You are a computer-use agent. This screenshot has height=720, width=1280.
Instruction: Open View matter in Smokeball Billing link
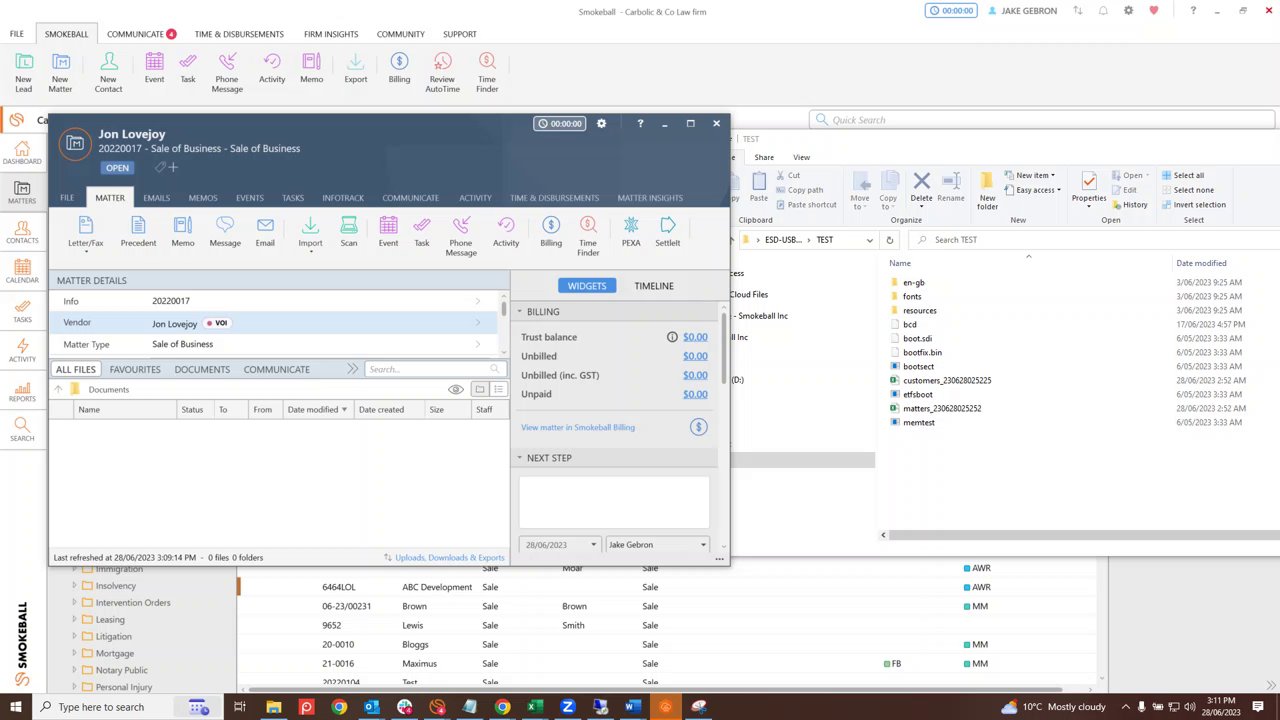tap(578, 427)
